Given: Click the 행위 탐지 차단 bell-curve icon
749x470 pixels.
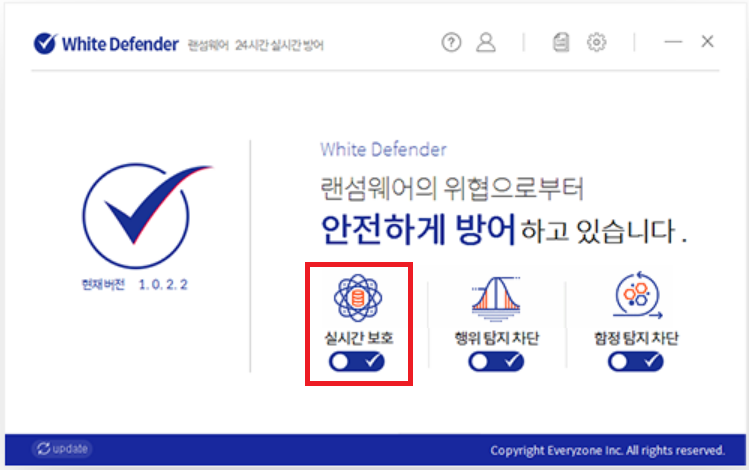Looking at the screenshot, I should (496, 298).
